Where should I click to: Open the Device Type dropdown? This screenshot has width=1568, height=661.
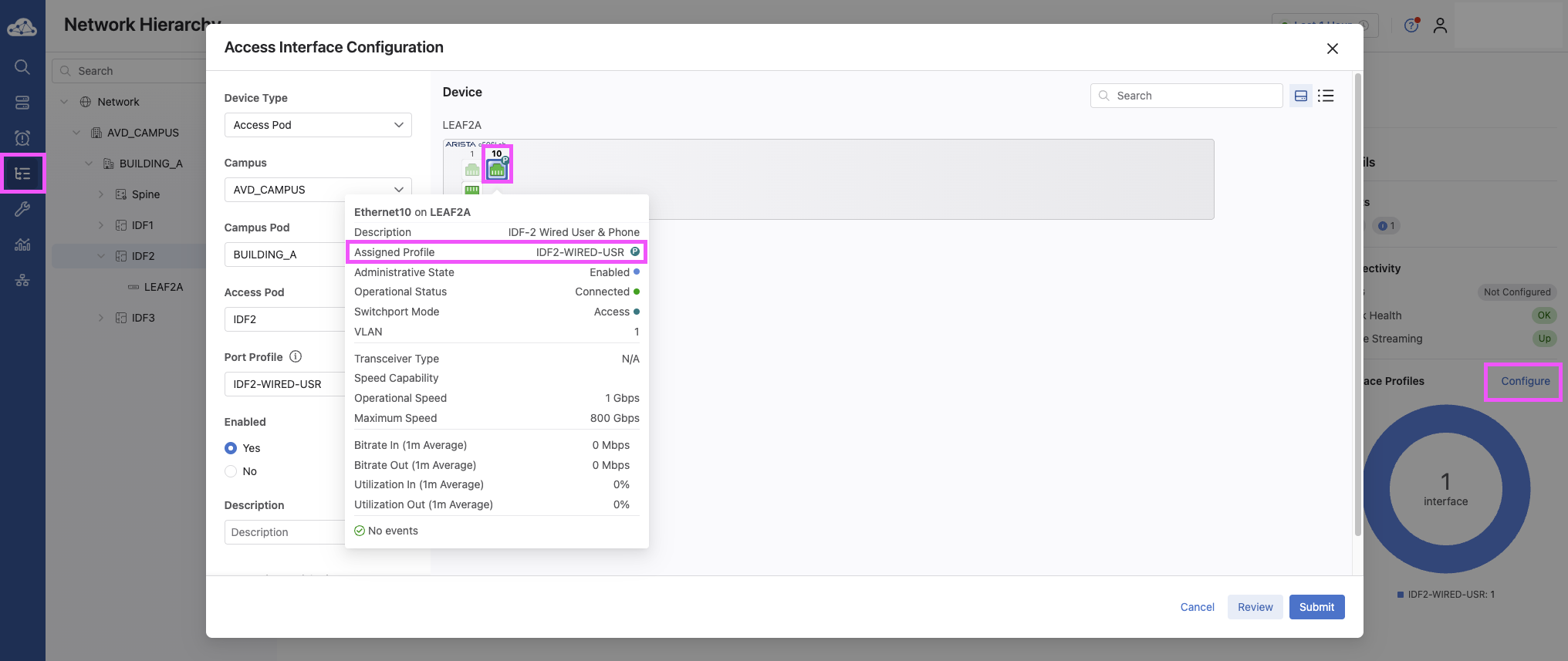coord(318,125)
